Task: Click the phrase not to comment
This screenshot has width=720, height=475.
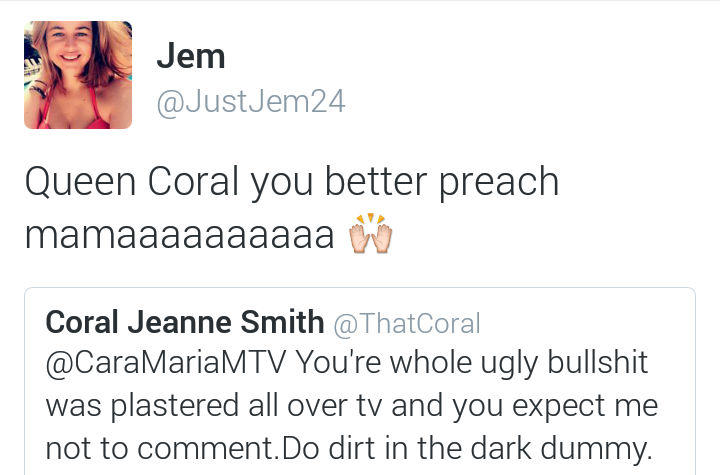Action: click(162, 448)
